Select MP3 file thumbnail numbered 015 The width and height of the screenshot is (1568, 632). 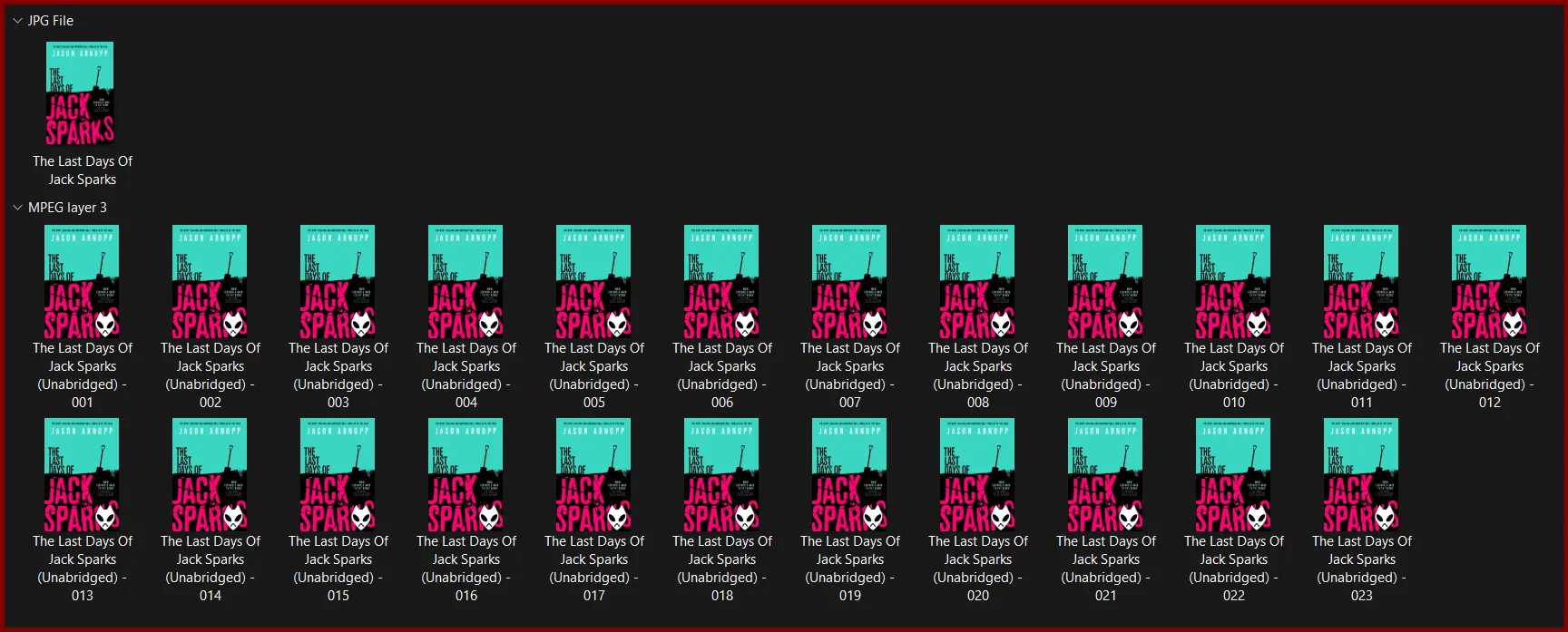tap(338, 474)
